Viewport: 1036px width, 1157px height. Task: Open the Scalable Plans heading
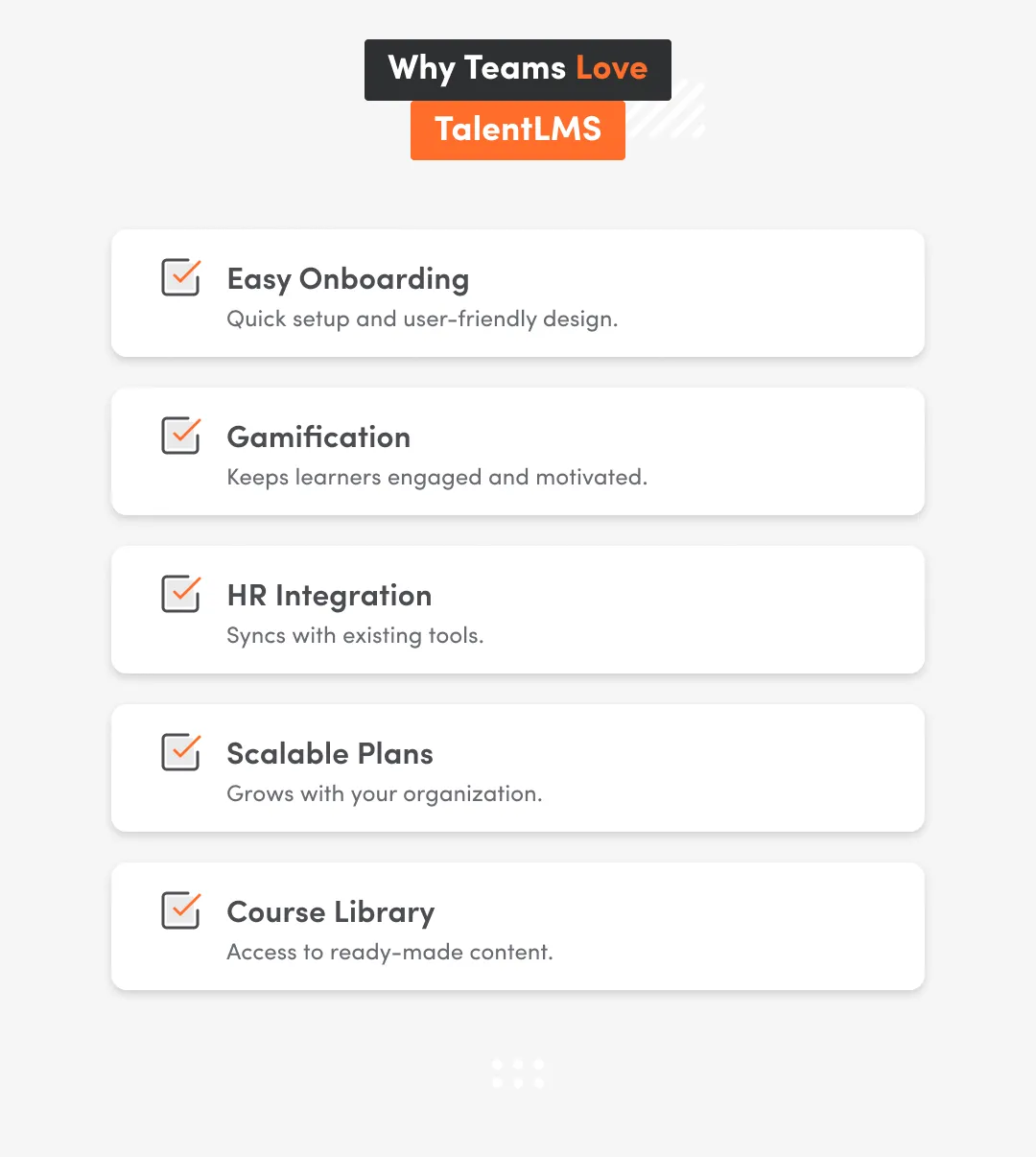(330, 754)
